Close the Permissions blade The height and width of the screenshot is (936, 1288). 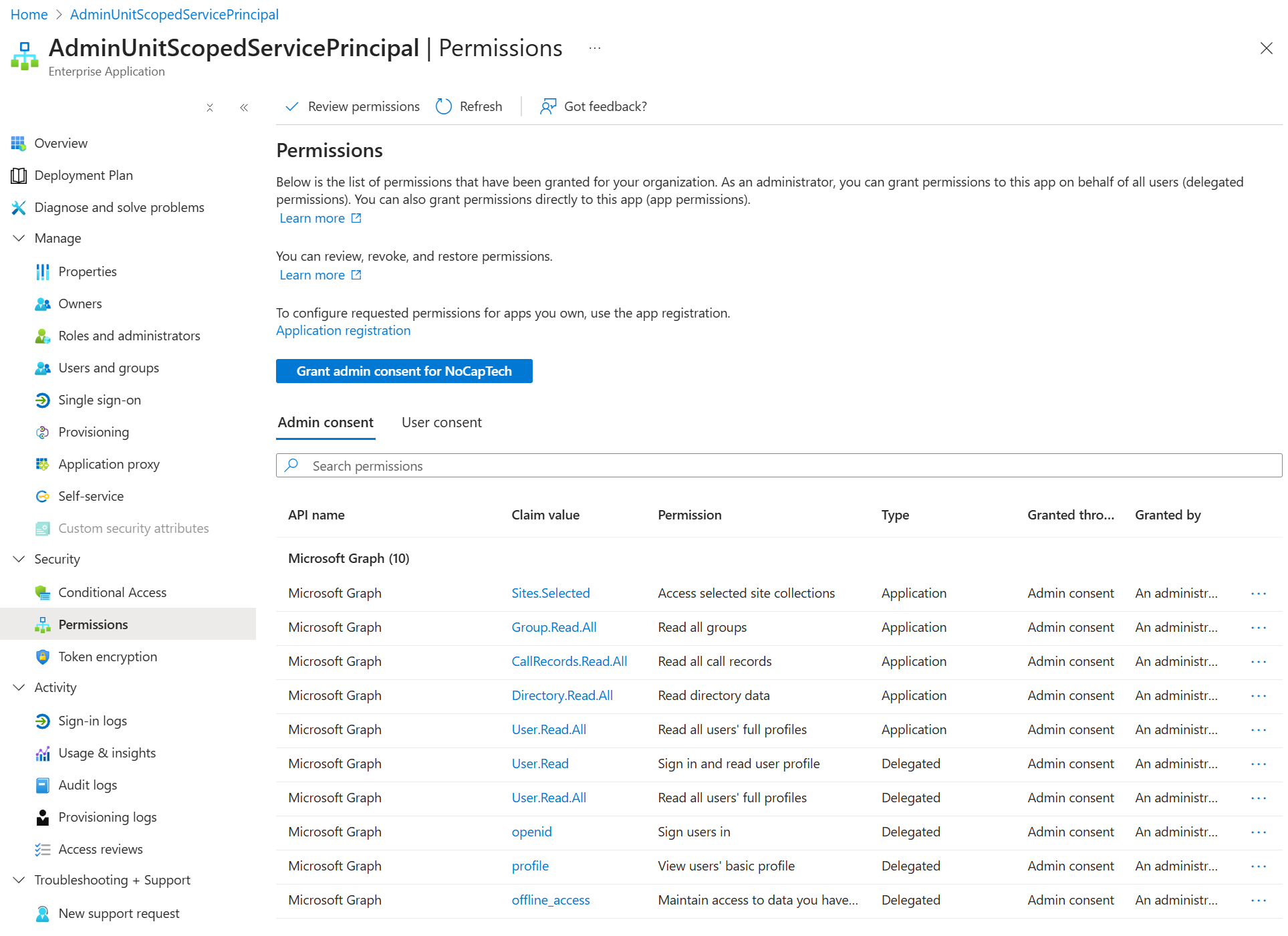coord(1266,48)
